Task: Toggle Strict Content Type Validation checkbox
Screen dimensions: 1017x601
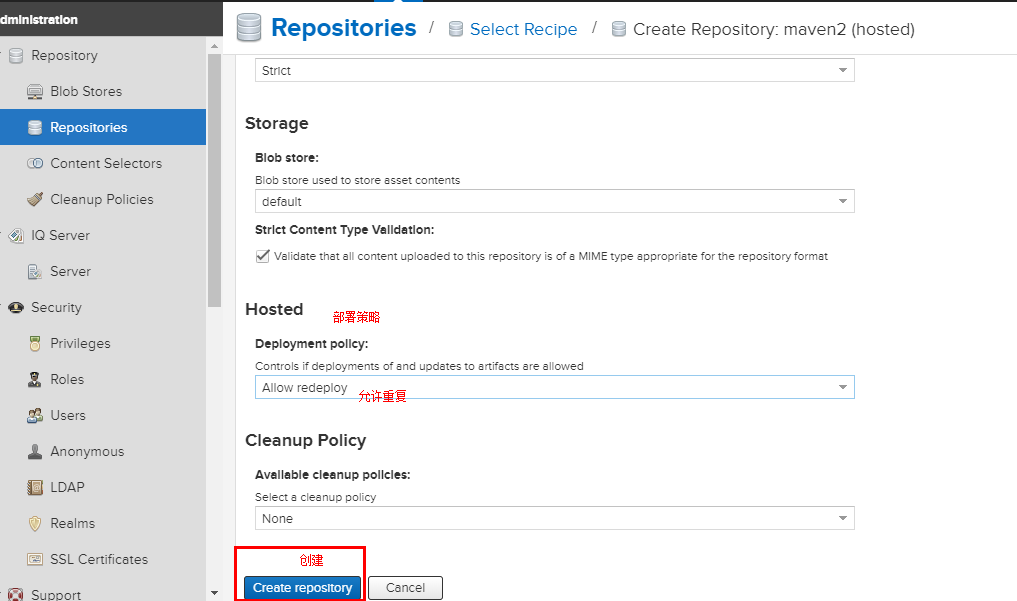Action: tap(264, 256)
